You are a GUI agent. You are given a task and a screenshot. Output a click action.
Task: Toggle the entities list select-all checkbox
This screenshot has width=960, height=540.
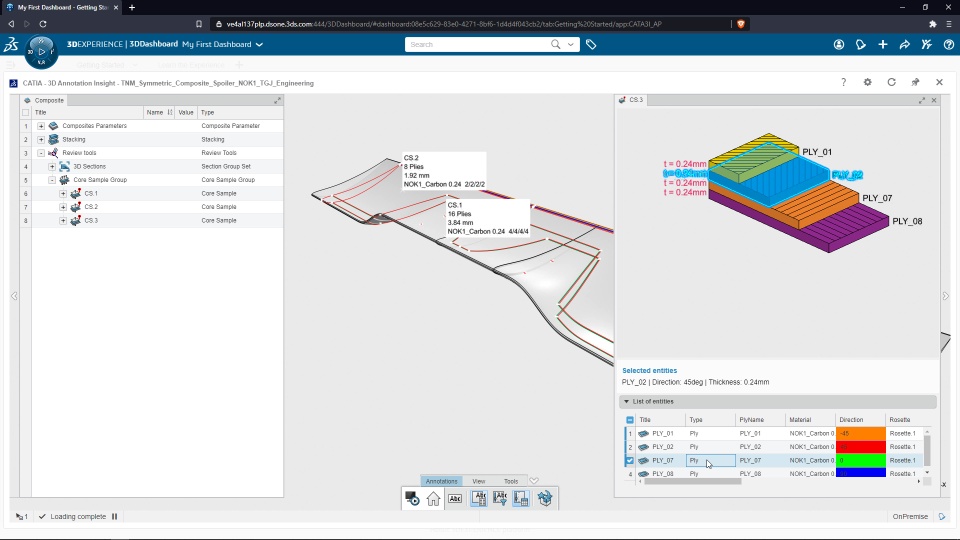coord(630,420)
